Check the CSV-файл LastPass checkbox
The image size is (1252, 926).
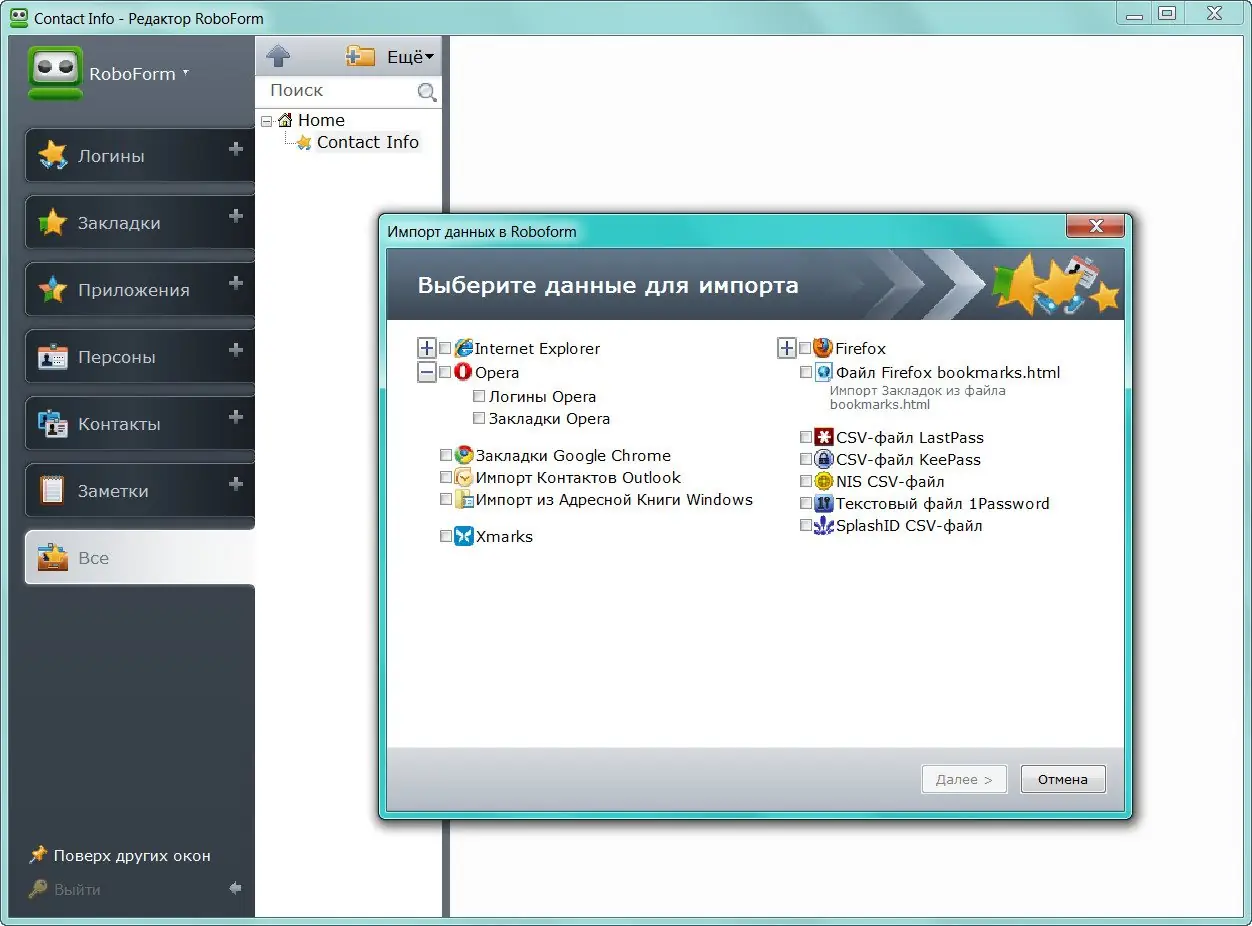tap(806, 437)
